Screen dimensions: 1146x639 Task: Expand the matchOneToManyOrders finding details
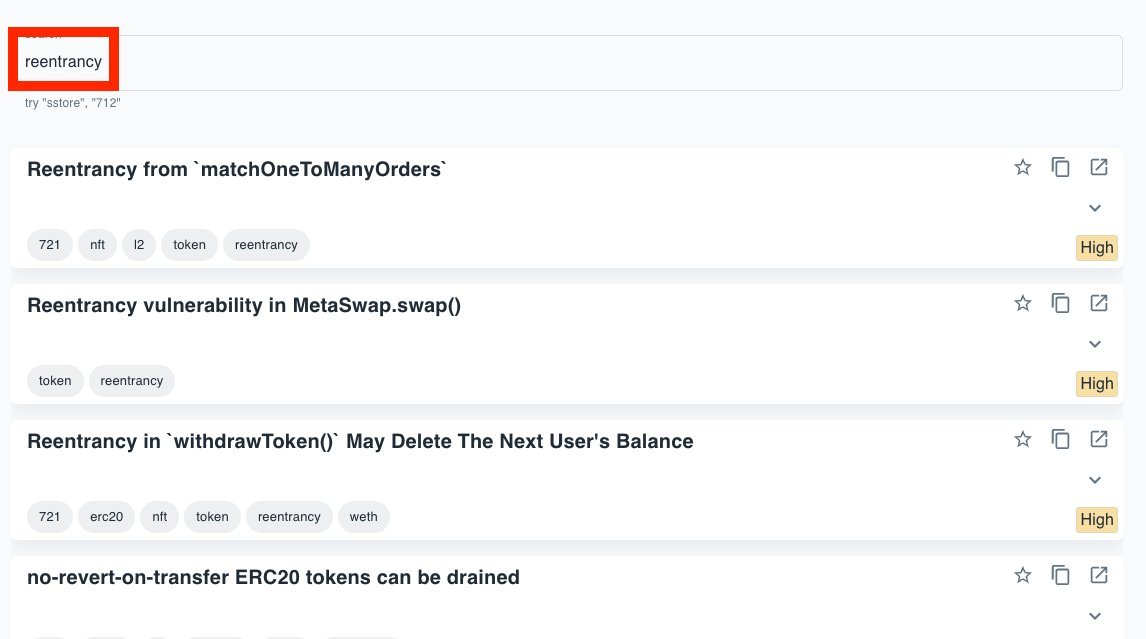point(1095,208)
